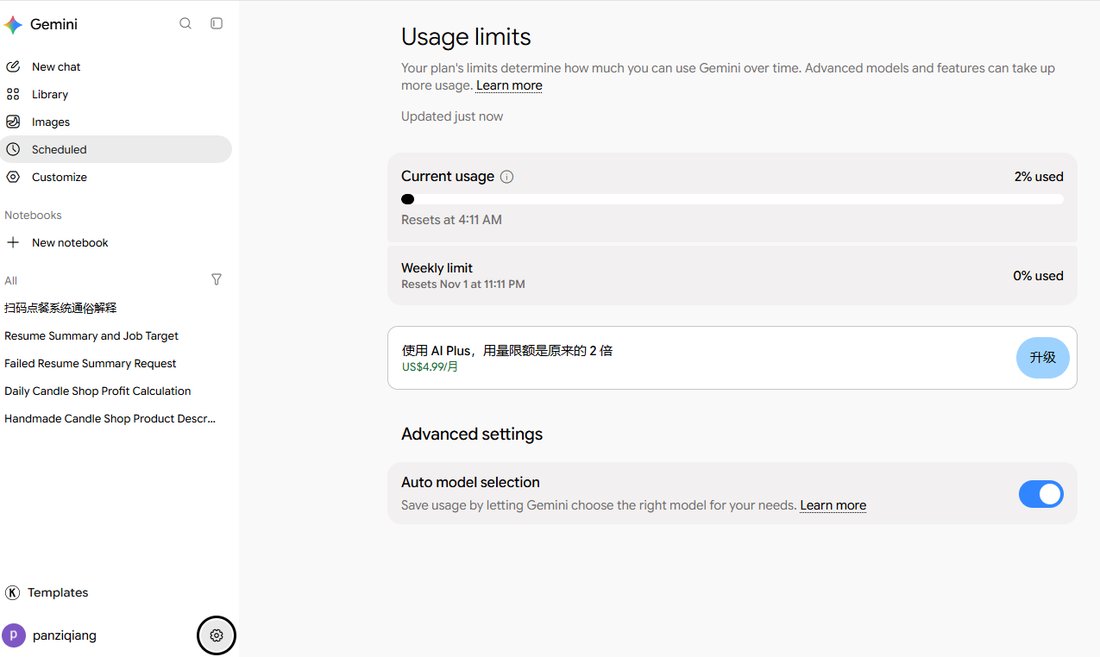
Task: Click the Current usage progress bar
Action: pyautogui.click(x=732, y=199)
